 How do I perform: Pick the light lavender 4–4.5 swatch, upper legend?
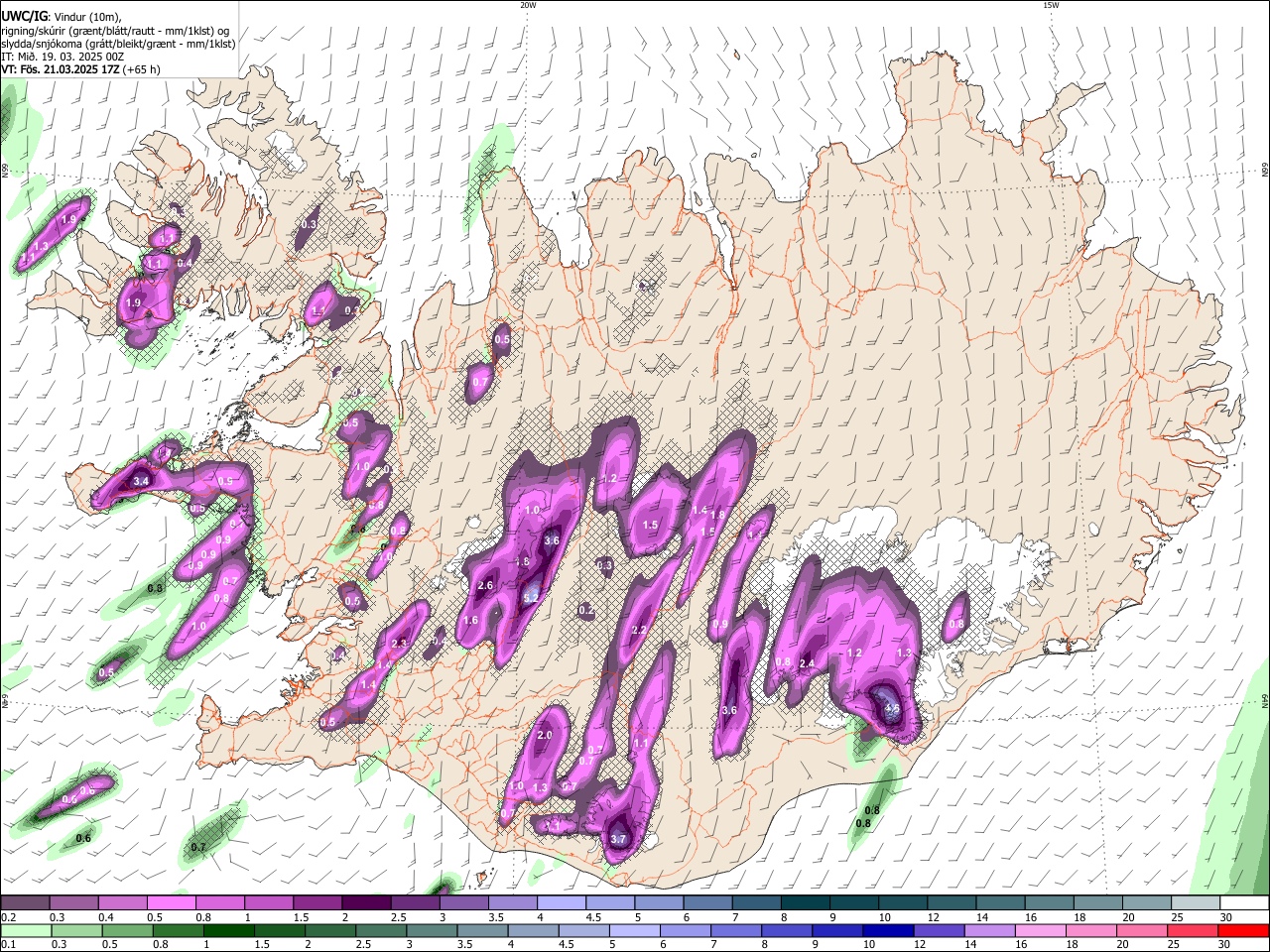562,903
